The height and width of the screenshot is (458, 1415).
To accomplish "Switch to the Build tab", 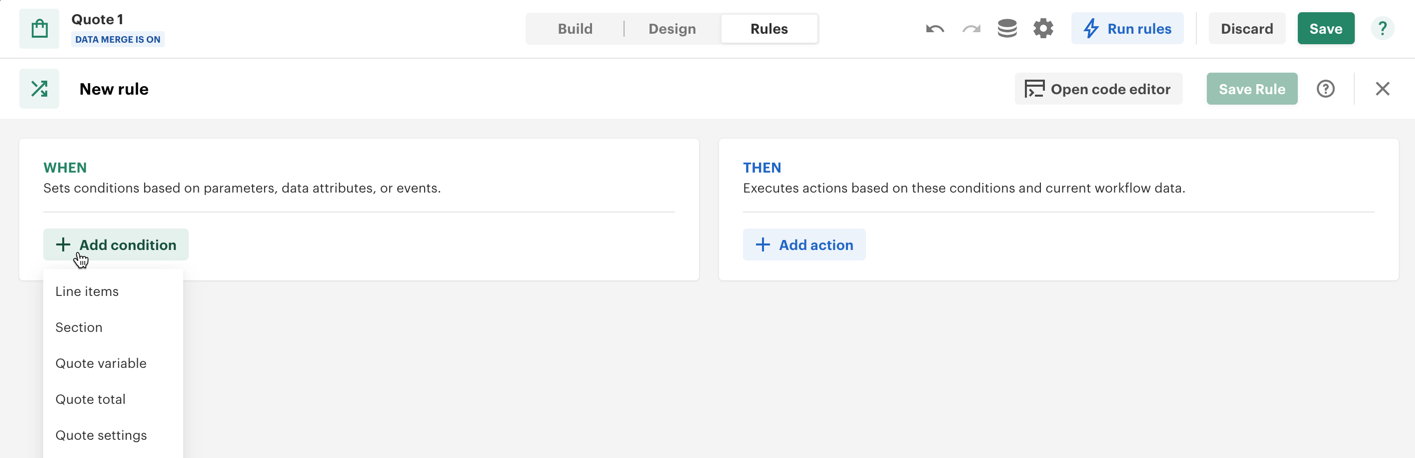I will point(575,29).
